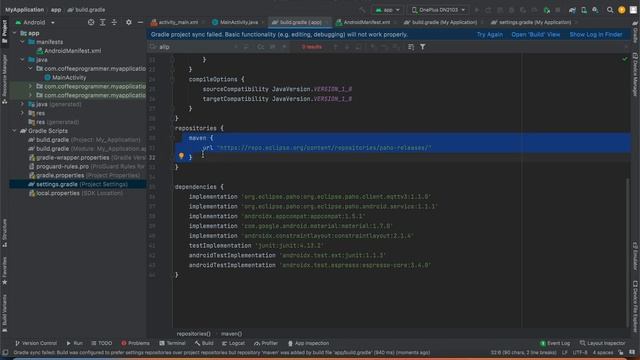Image resolution: width=640 pixels, height=360 pixels.
Task: Open Project panel settings gear
Action: (129, 22)
